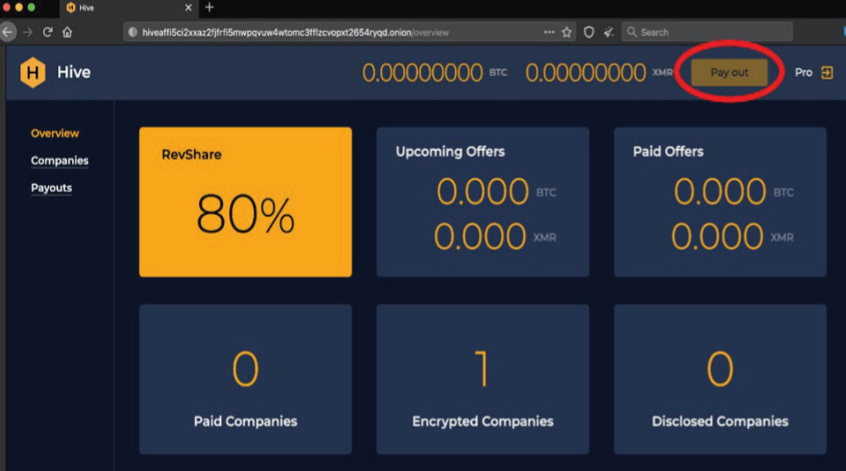
Task: Focus the browser Search field
Action: click(710, 32)
